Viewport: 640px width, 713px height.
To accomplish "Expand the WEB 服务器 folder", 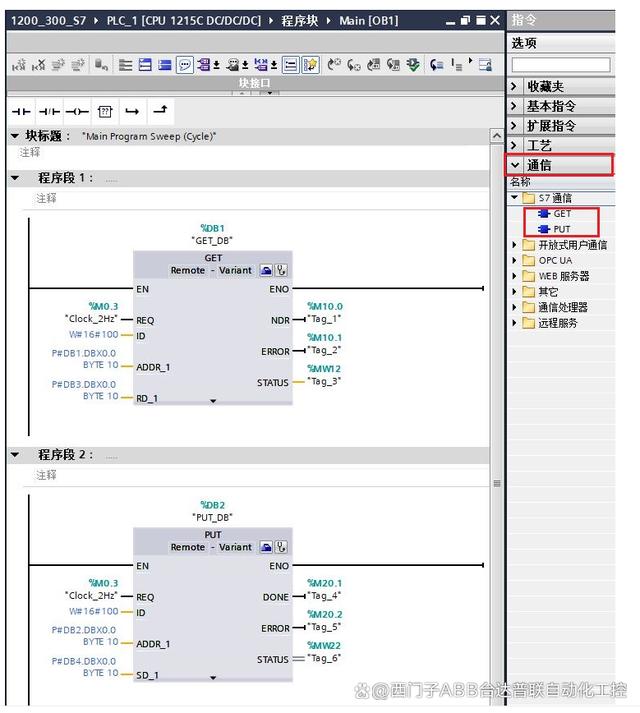I will (x=514, y=276).
